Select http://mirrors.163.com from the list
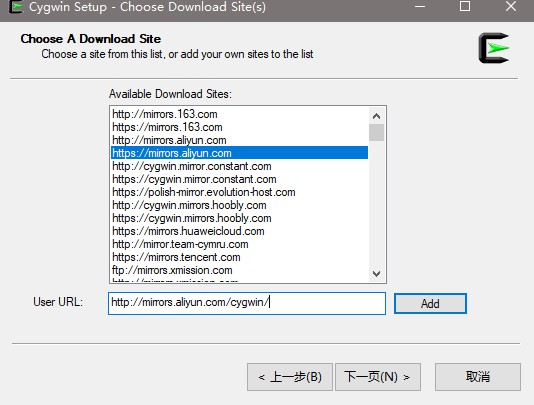This screenshot has width=534, height=405. [x=239, y=114]
